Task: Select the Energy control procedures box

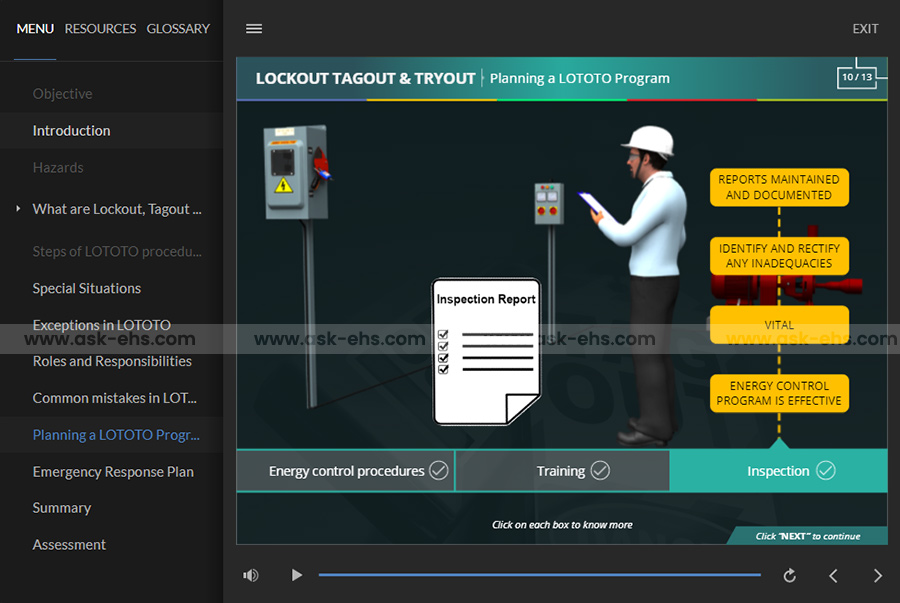Action: coord(346,471)
